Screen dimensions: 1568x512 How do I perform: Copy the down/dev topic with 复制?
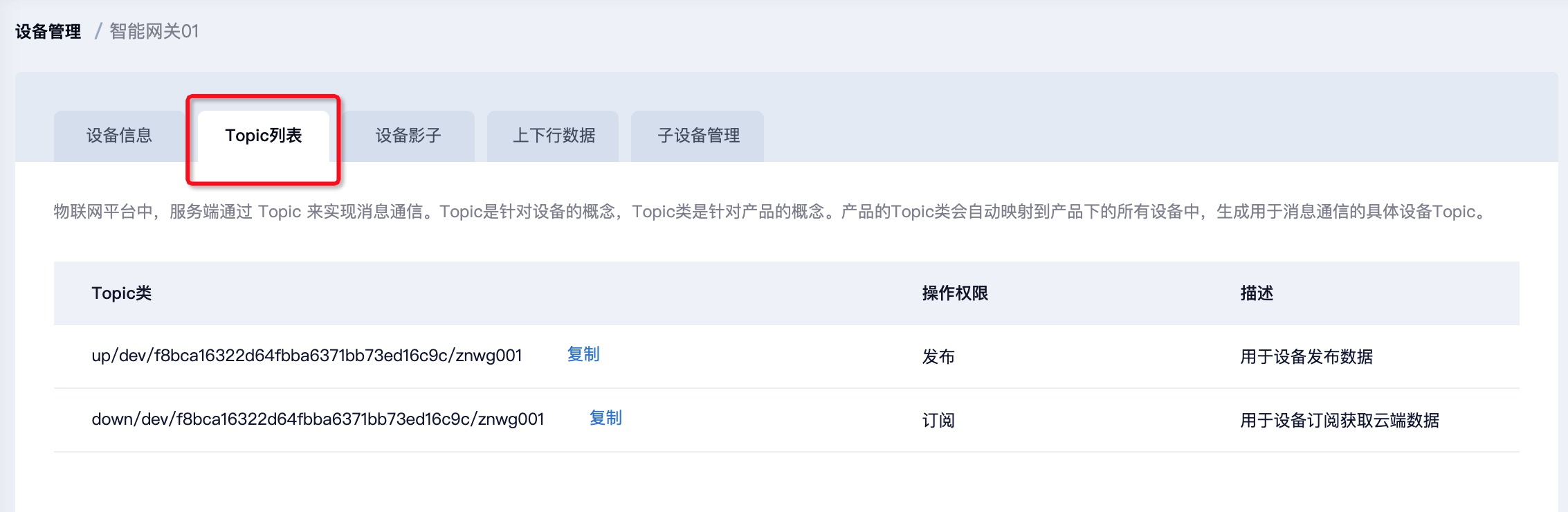click(605, 418)
